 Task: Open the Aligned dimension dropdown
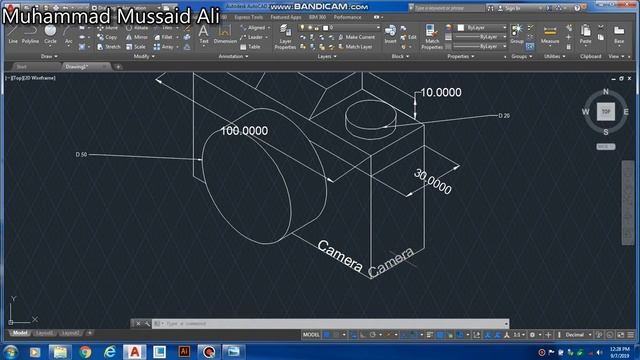[x=269, y=27]
